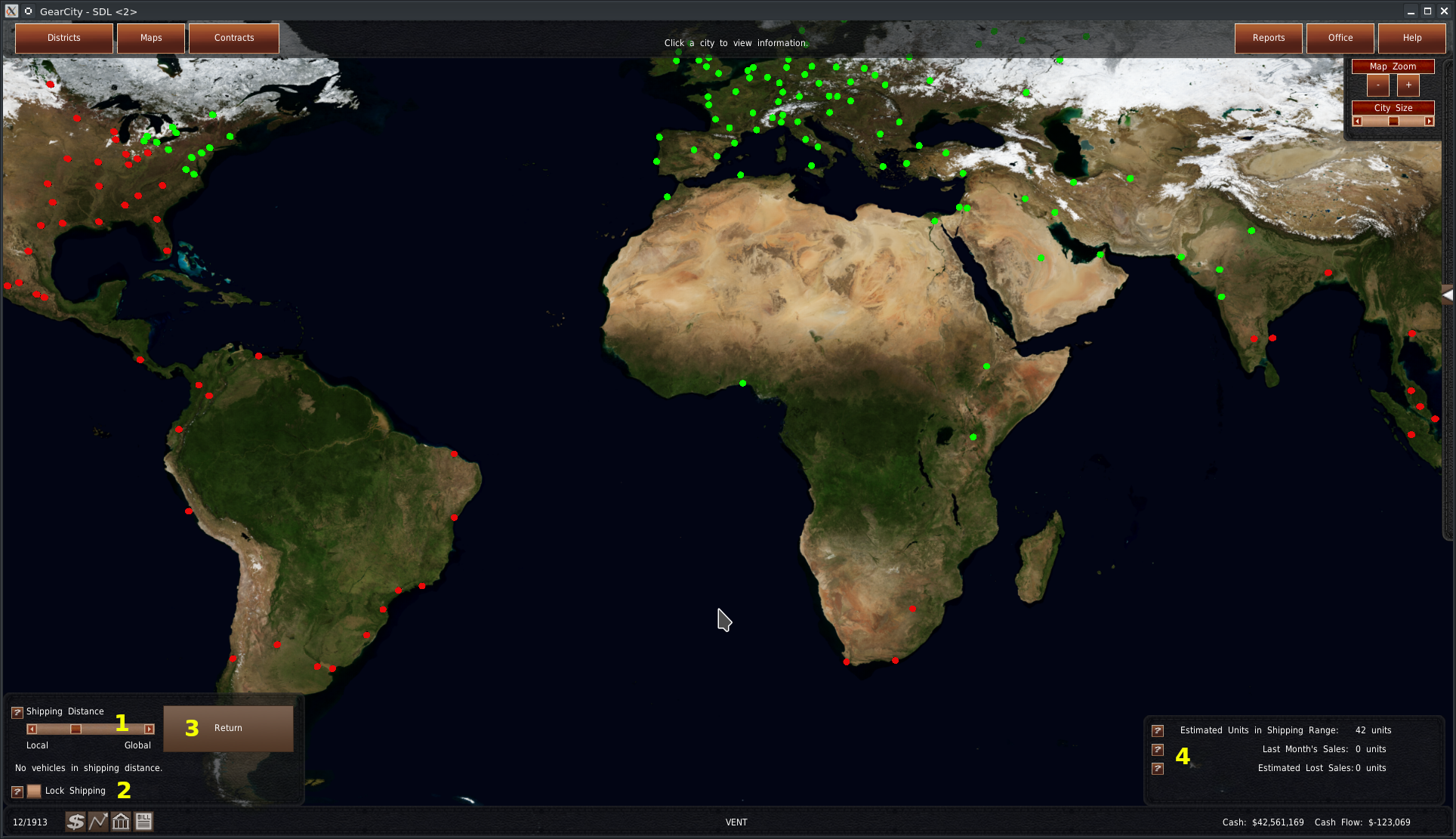Toggle the Lock Shipping checkbox
This screenshot has height=839, width=1456.
pyautogui.click(x=34, y=791)
